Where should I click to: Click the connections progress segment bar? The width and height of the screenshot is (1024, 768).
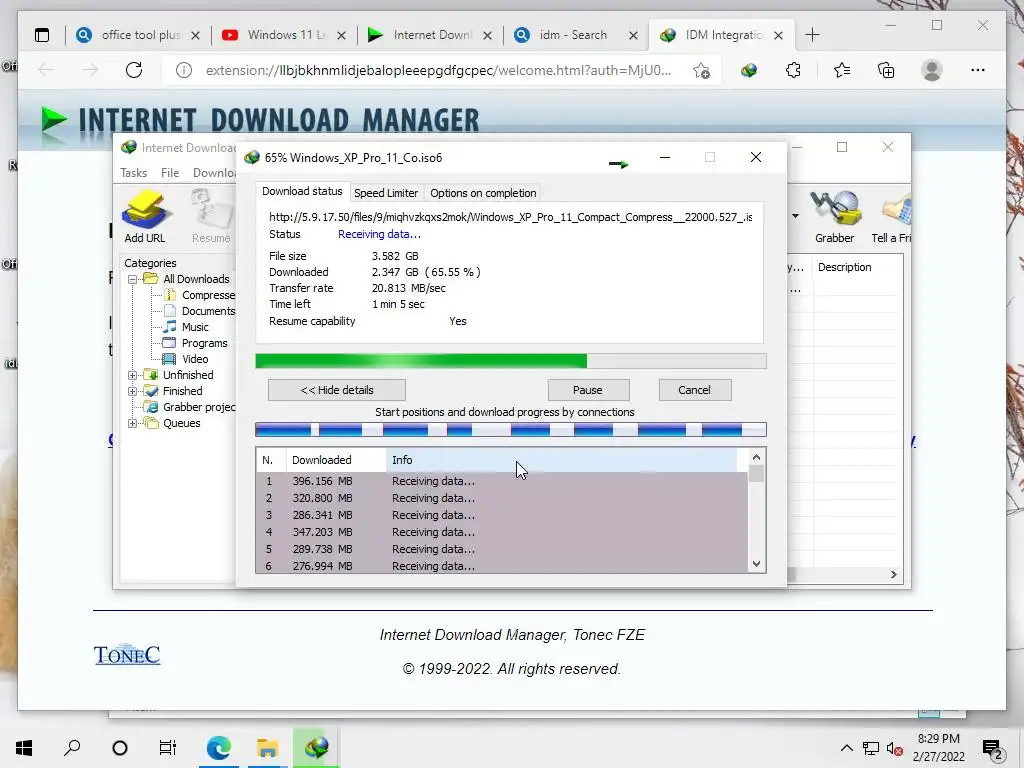pos(511,430)
